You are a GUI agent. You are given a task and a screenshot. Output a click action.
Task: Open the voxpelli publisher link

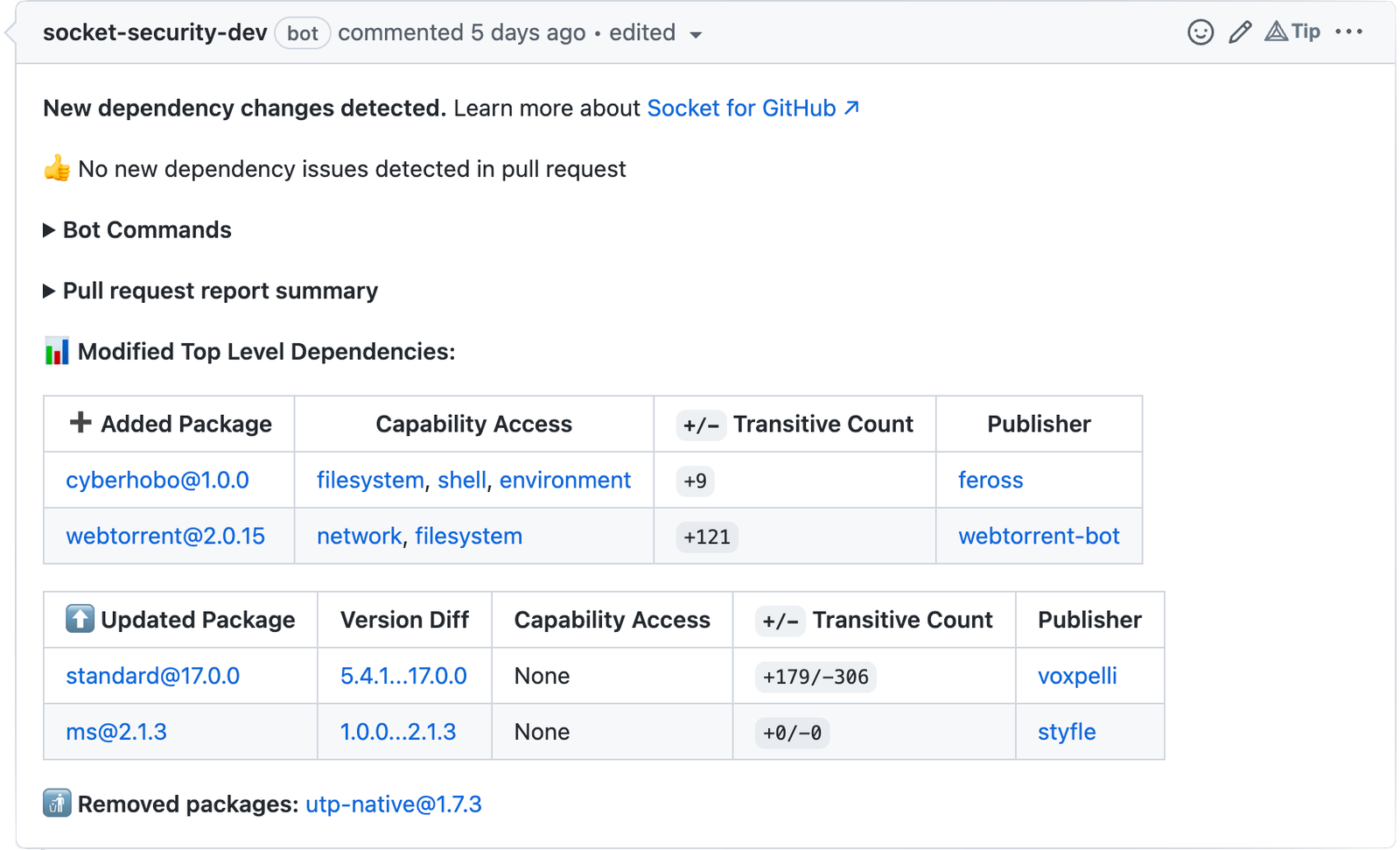pos(1077,676)
